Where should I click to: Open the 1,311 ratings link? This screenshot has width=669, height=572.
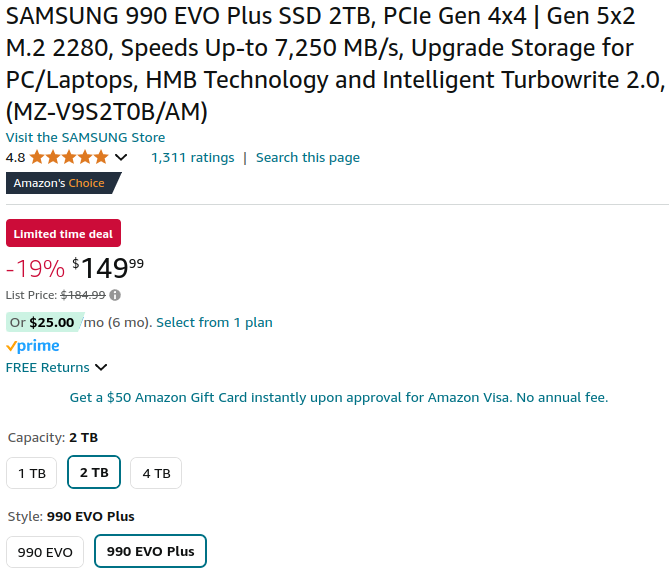(x=193, y=157)
